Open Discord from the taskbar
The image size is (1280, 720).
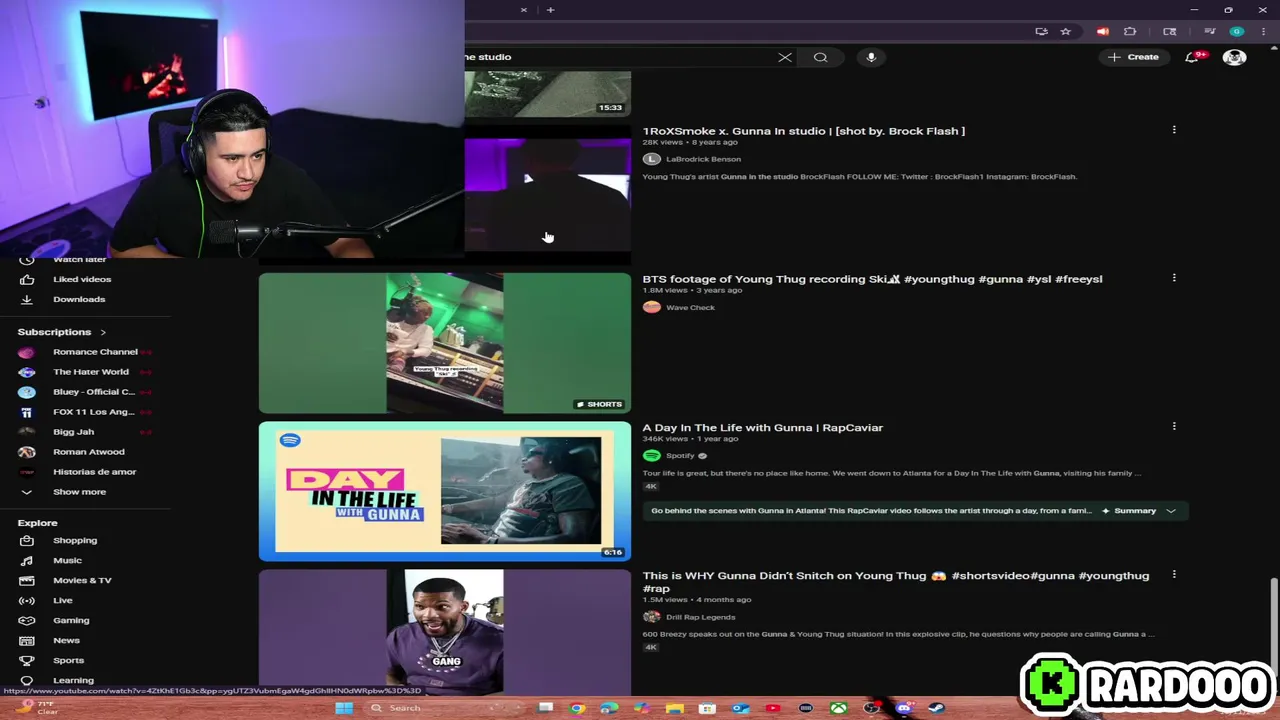pos(904,708)
